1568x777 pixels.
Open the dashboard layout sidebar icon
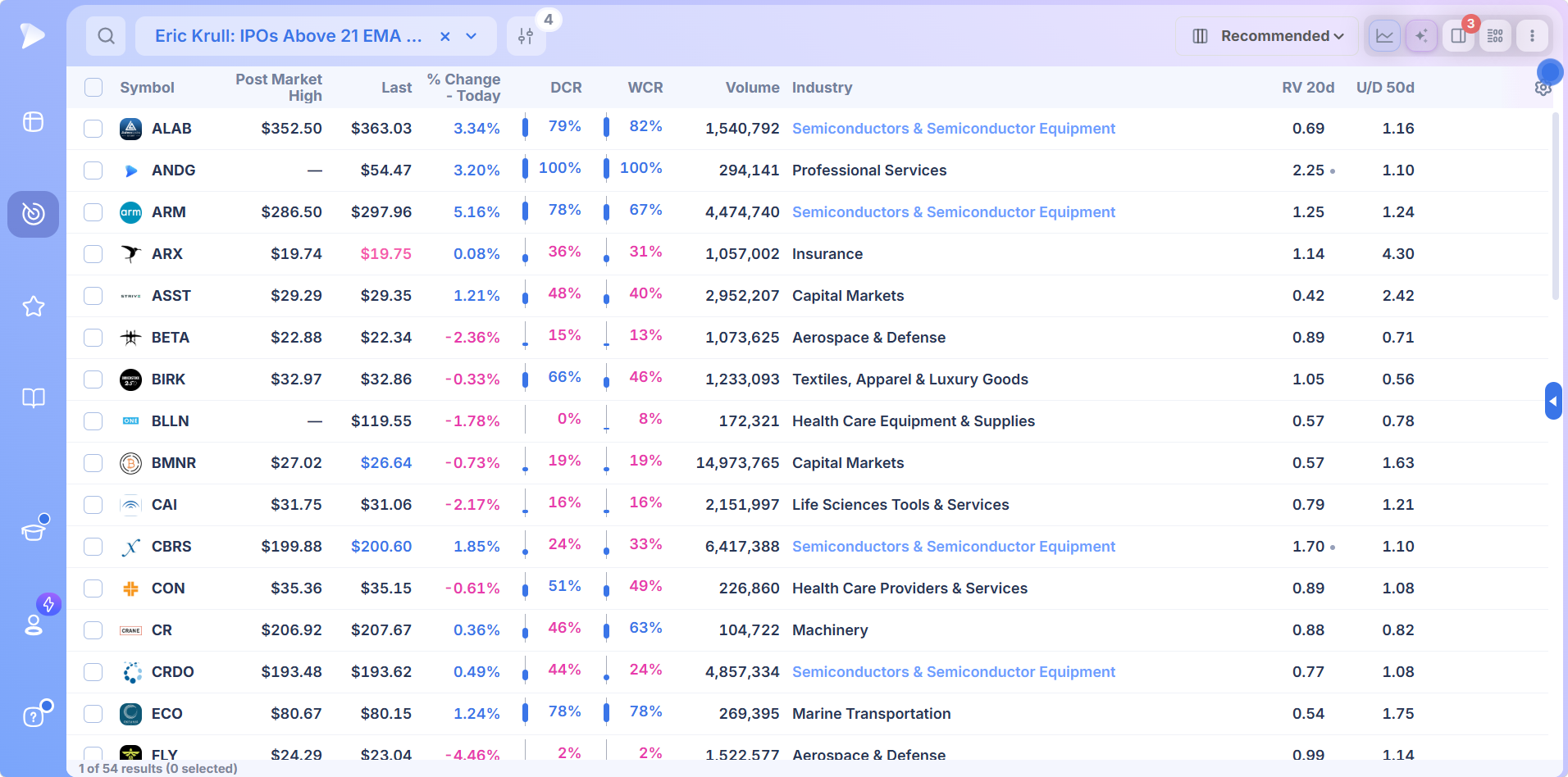pos(33,122)
